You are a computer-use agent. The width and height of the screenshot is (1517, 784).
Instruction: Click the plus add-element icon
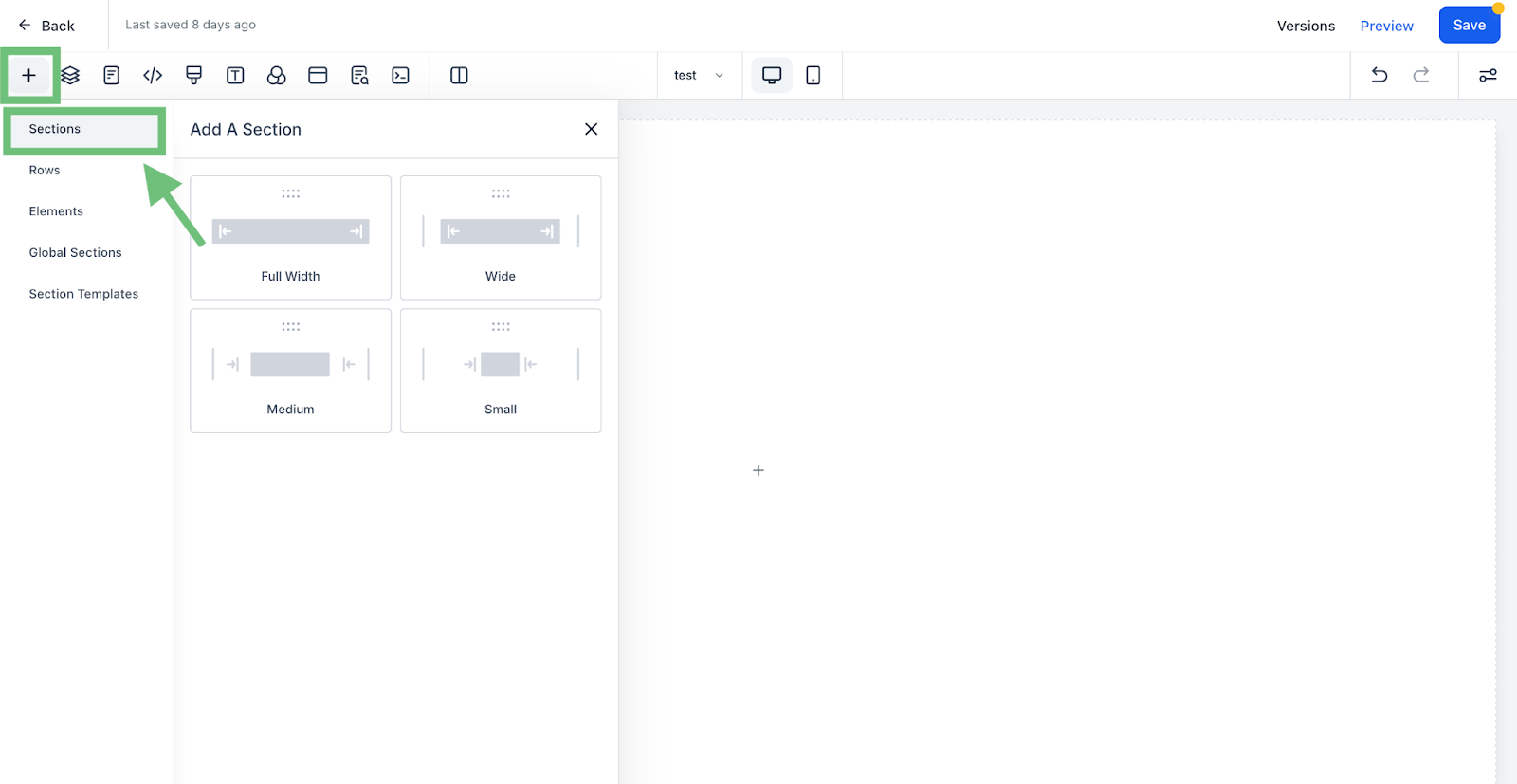click(29, 76)
